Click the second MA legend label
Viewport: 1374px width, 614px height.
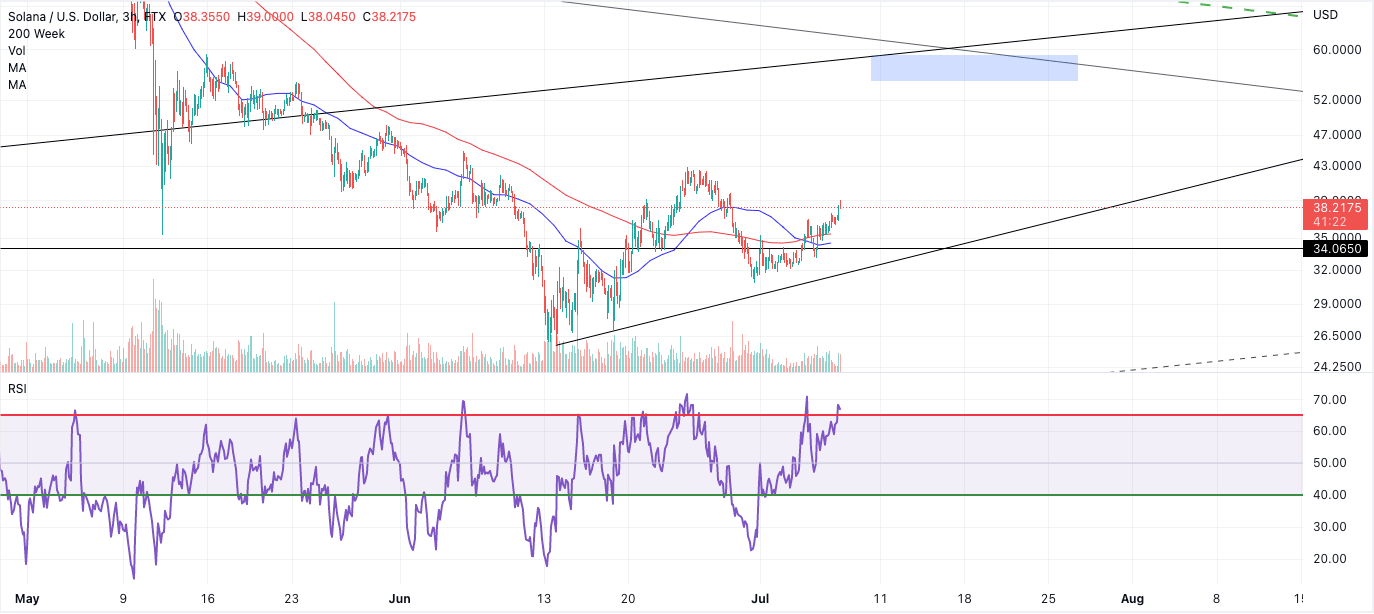coord(15,84)
